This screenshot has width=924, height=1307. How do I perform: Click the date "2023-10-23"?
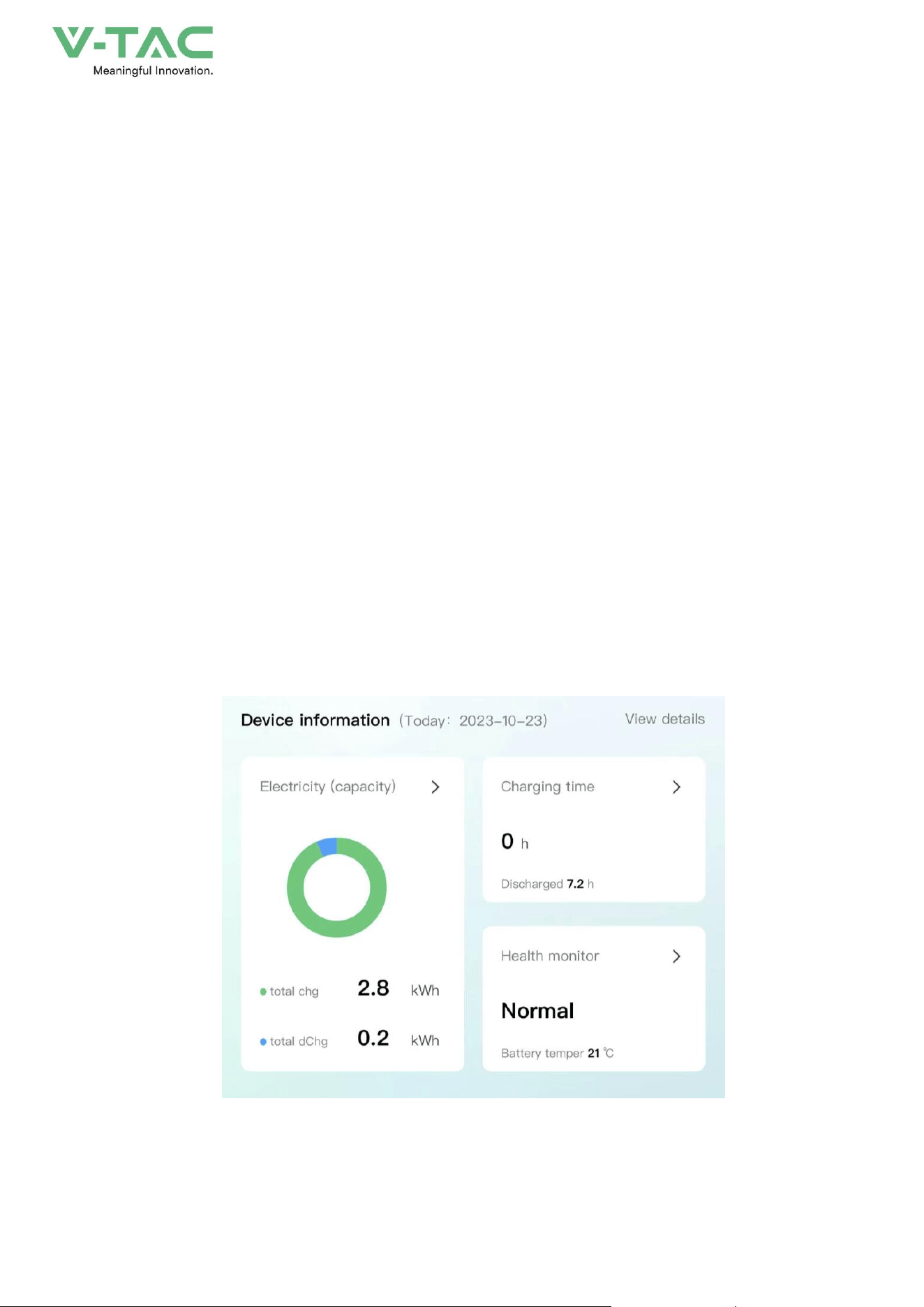point(500,721)
